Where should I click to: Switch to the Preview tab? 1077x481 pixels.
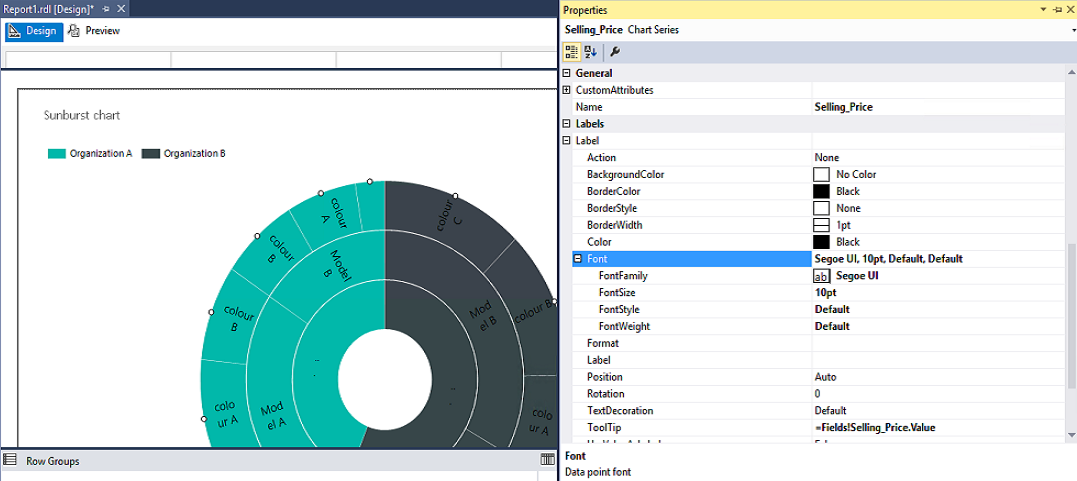tap(94, 31)
